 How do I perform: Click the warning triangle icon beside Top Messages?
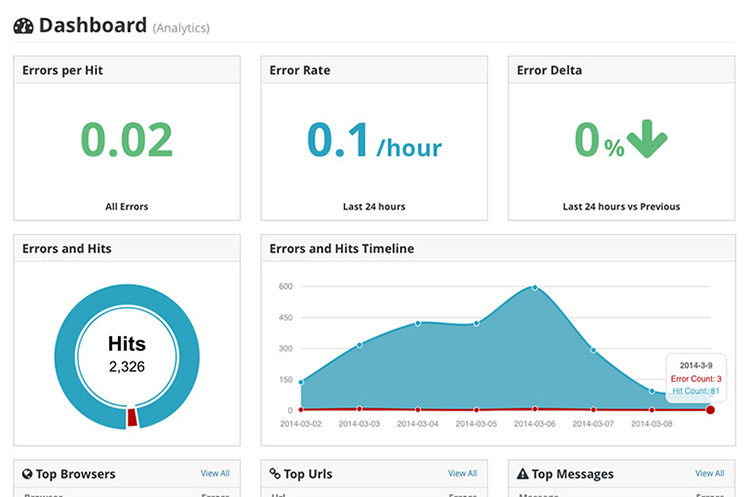[523, 474]
